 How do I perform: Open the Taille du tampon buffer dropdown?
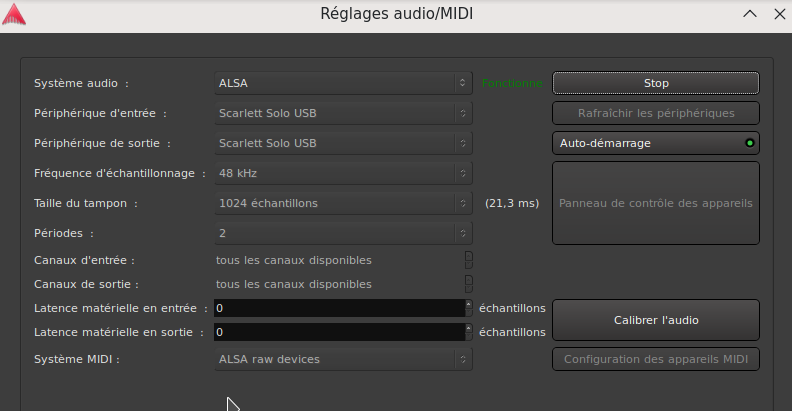[x=342, y=203]
